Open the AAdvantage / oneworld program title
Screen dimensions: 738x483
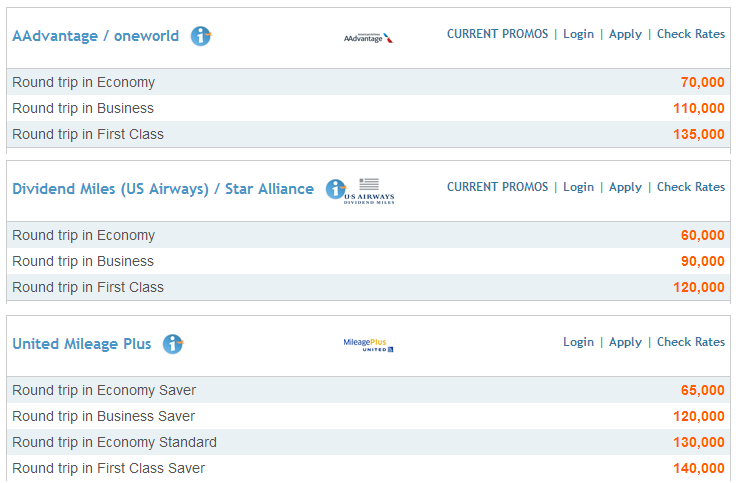pos(95,36)
